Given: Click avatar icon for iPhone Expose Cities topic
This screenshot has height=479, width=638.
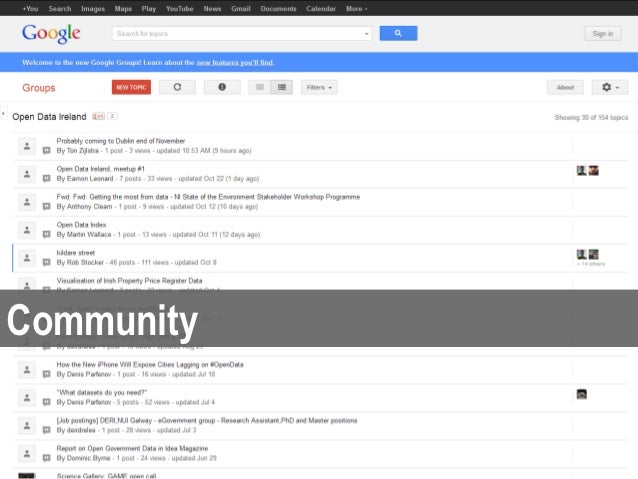Looking at the screenshot, I should [x=27, y=370].
